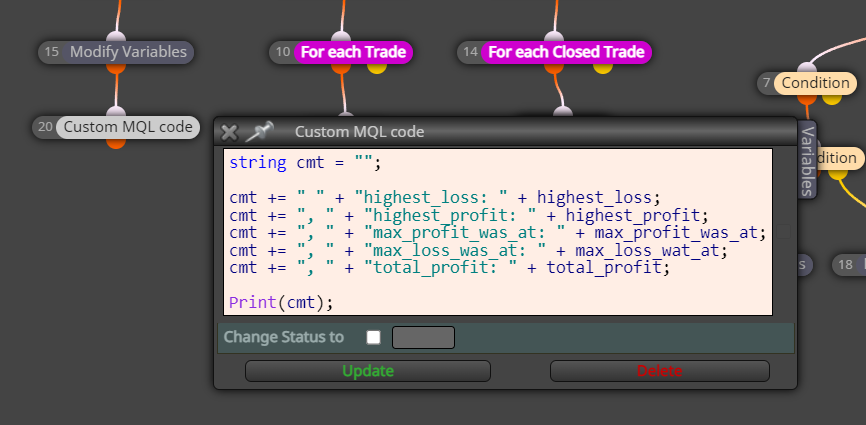
Task: Close the Custom MQL code dialog
Action: [x=229, y=132]
